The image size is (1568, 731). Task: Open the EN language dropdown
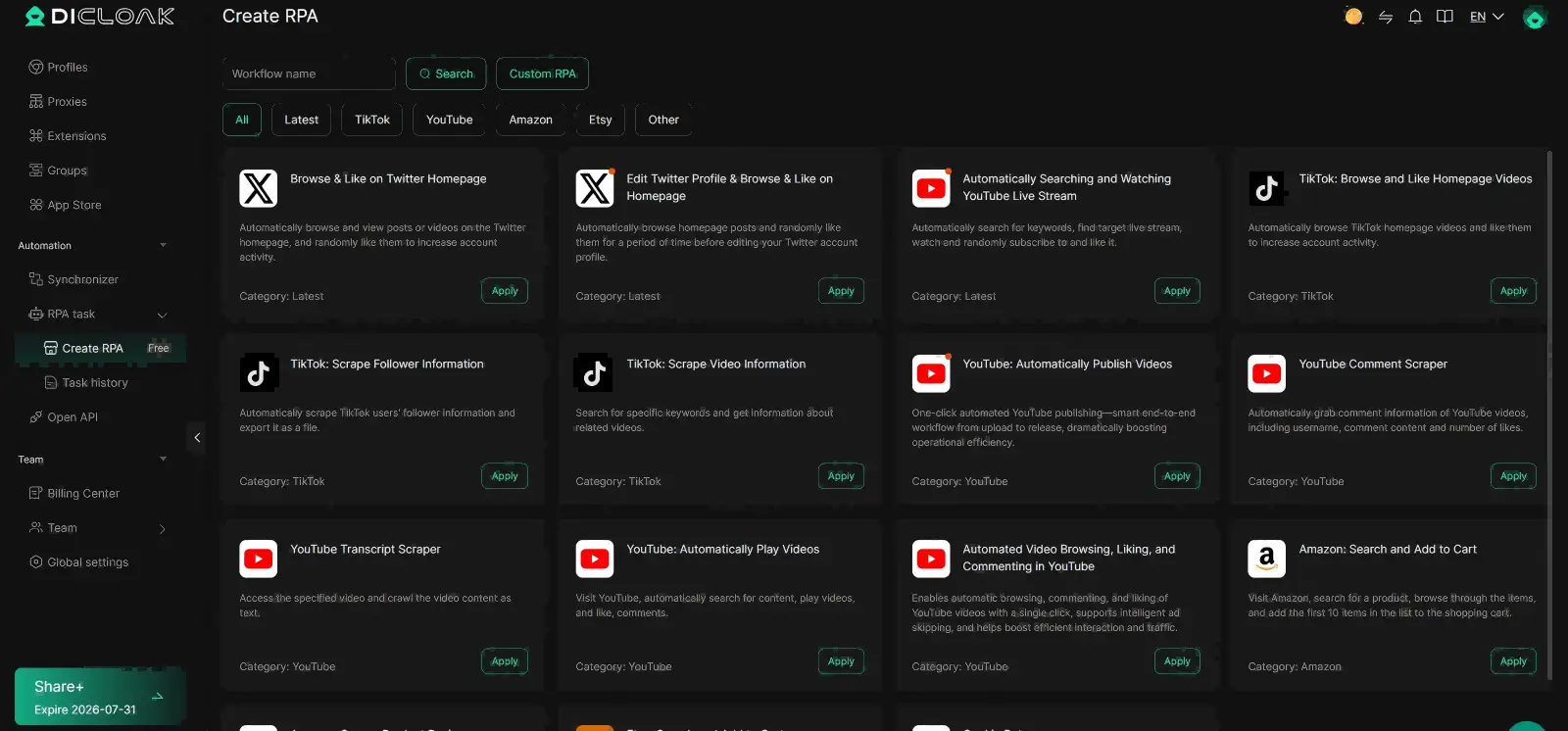pyautogui.click(x=1487, y=17)
